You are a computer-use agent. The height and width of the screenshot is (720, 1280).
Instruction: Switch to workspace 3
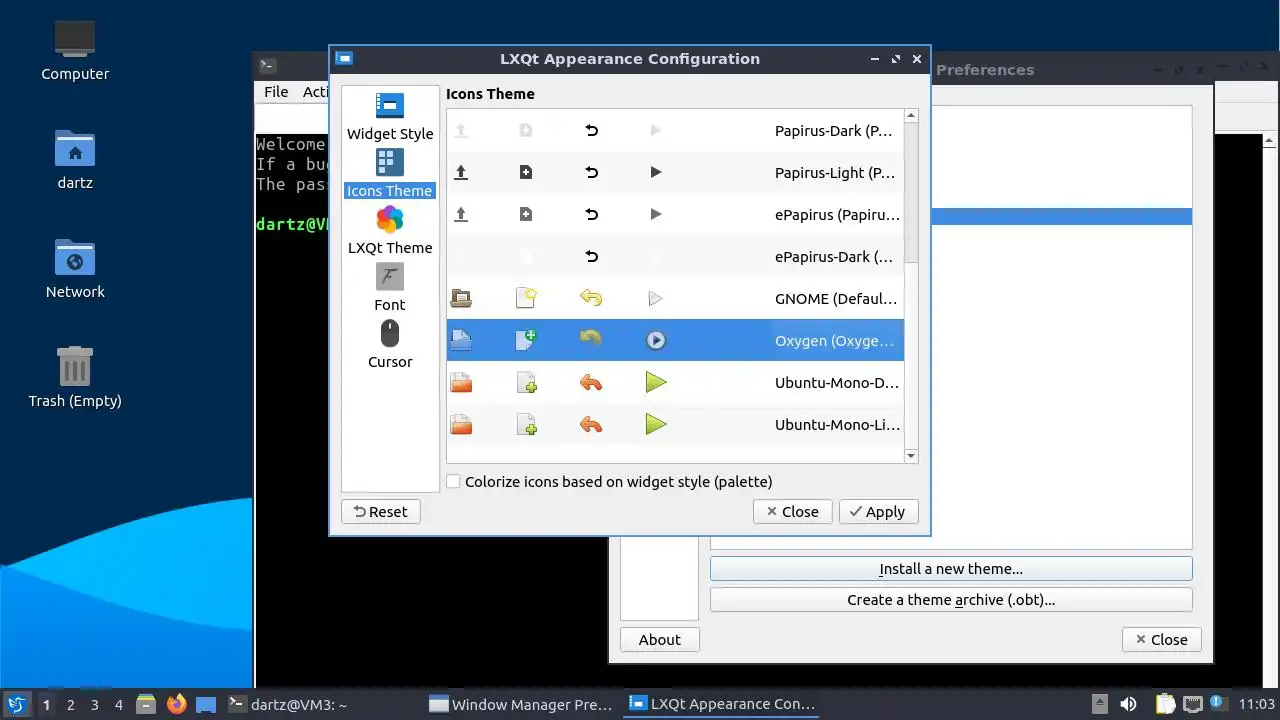pyautogui.click(x=94, y=704)
